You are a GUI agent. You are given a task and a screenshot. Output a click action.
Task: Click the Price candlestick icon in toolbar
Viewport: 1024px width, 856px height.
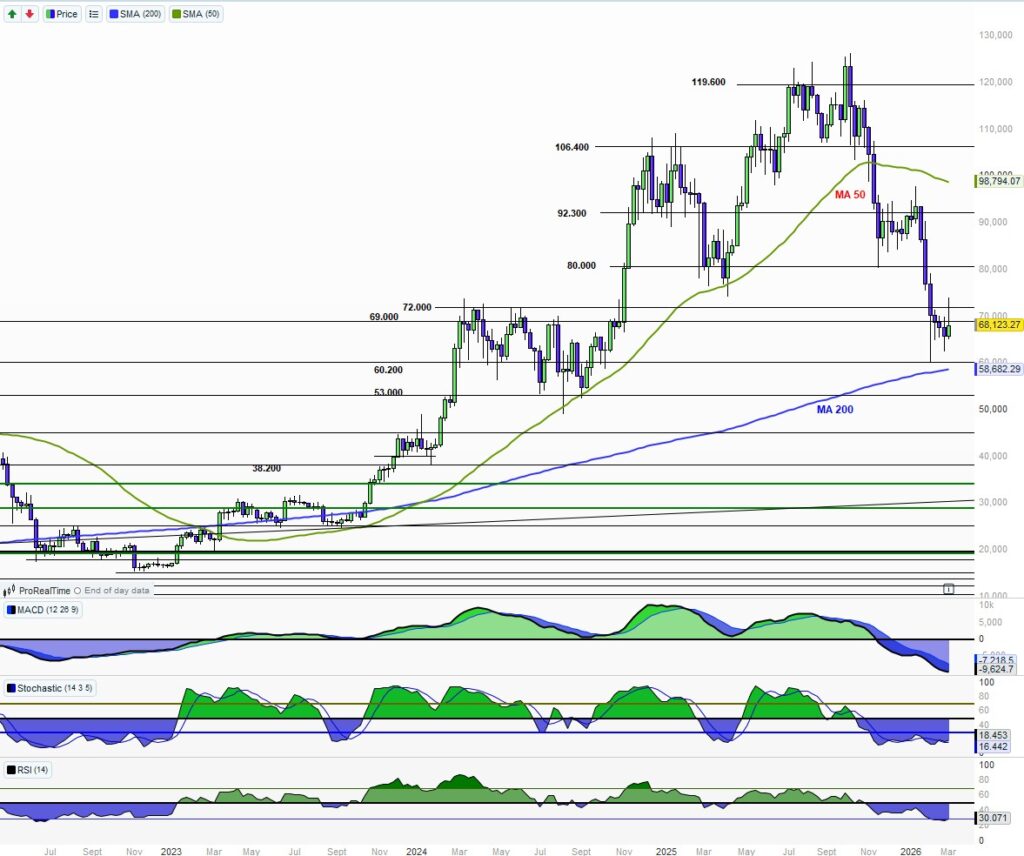pos(50,14)
